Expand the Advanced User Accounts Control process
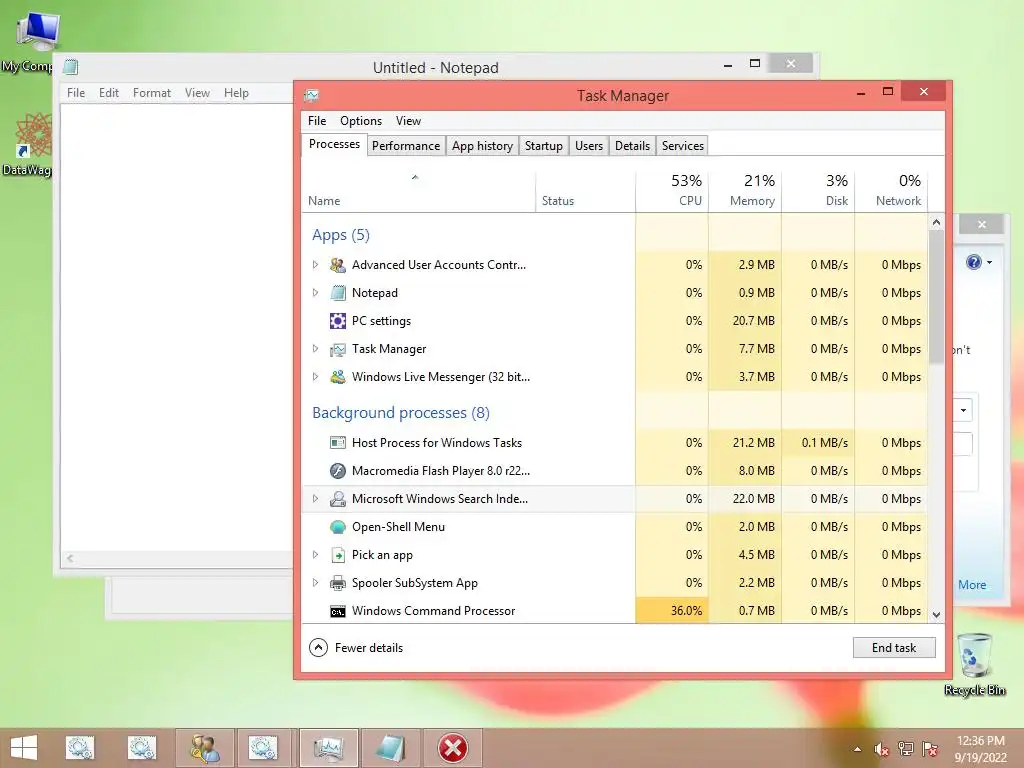Viewport: 1024px width, 768px height. point(315,264)
